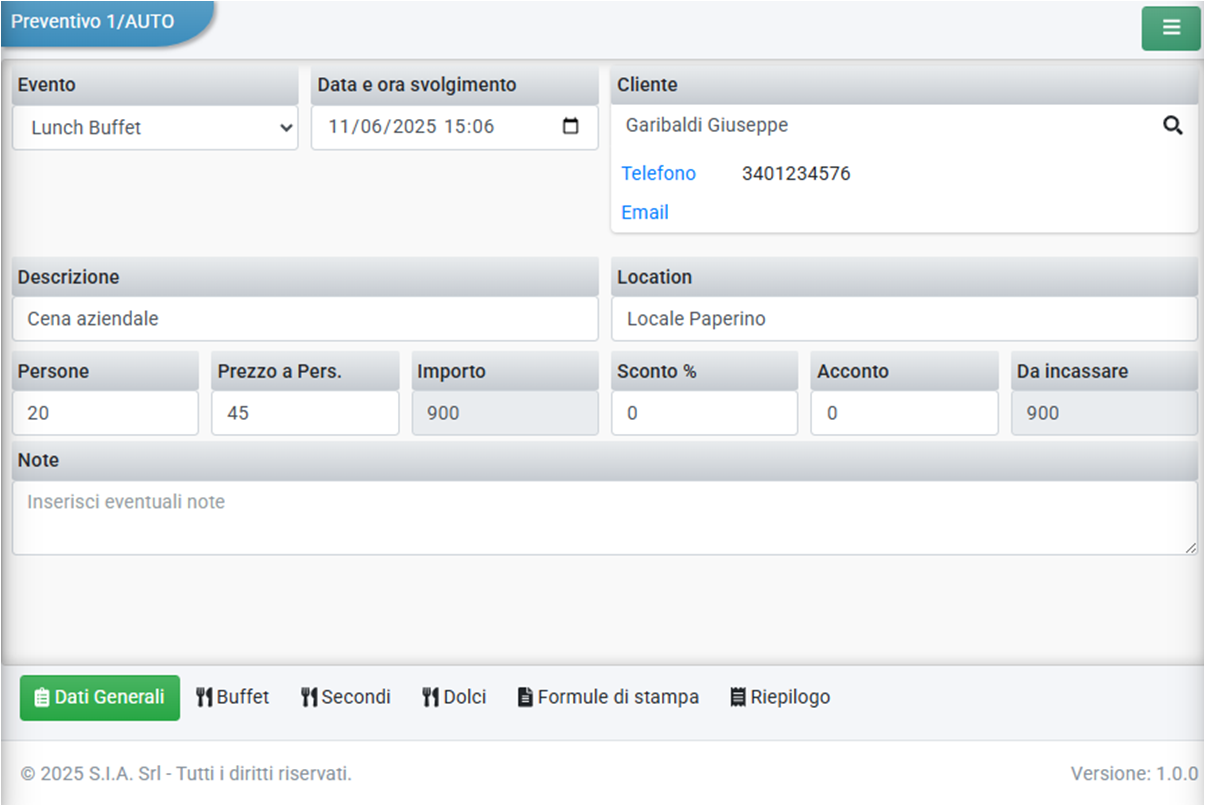Click the Telefono link
This screenshot has height=805, width=1206.
coord(658,174)
